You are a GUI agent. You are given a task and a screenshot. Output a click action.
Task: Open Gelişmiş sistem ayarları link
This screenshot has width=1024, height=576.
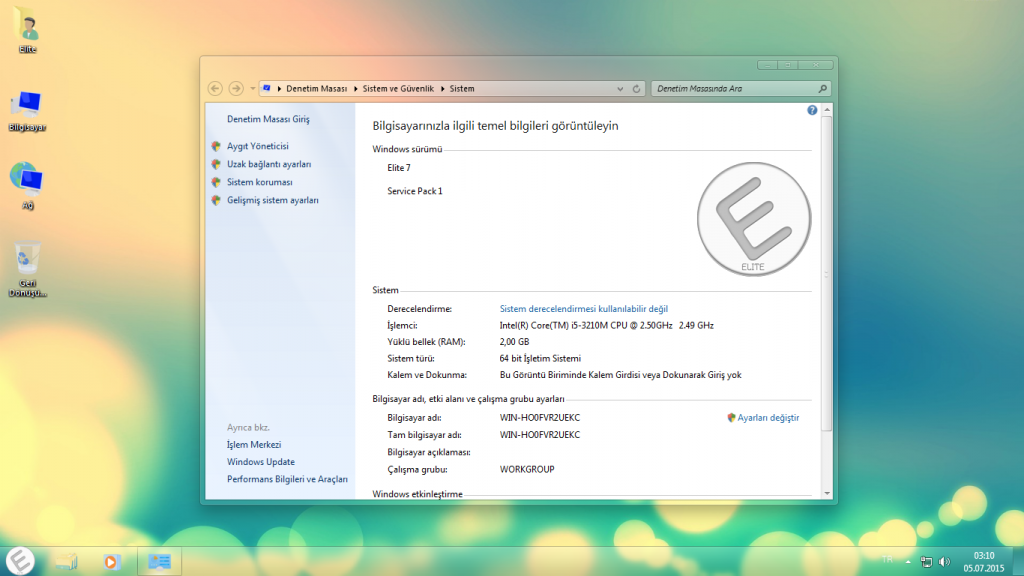coord(273,200)
